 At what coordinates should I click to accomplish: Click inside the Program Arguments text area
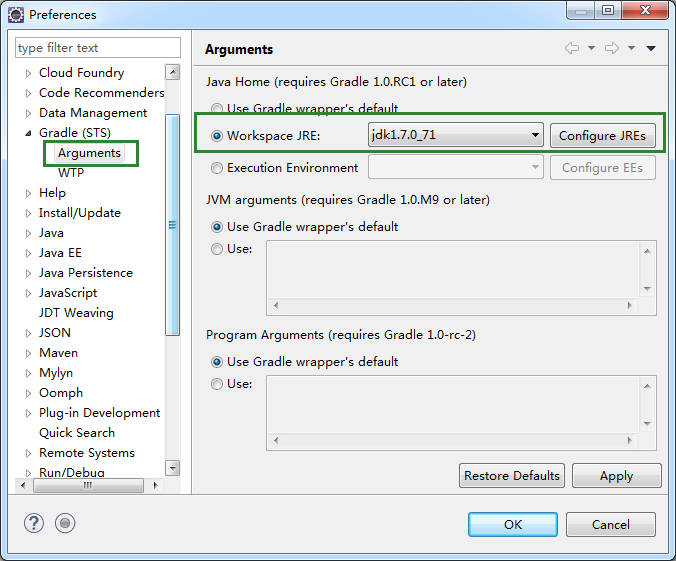(x=453, y=405)
